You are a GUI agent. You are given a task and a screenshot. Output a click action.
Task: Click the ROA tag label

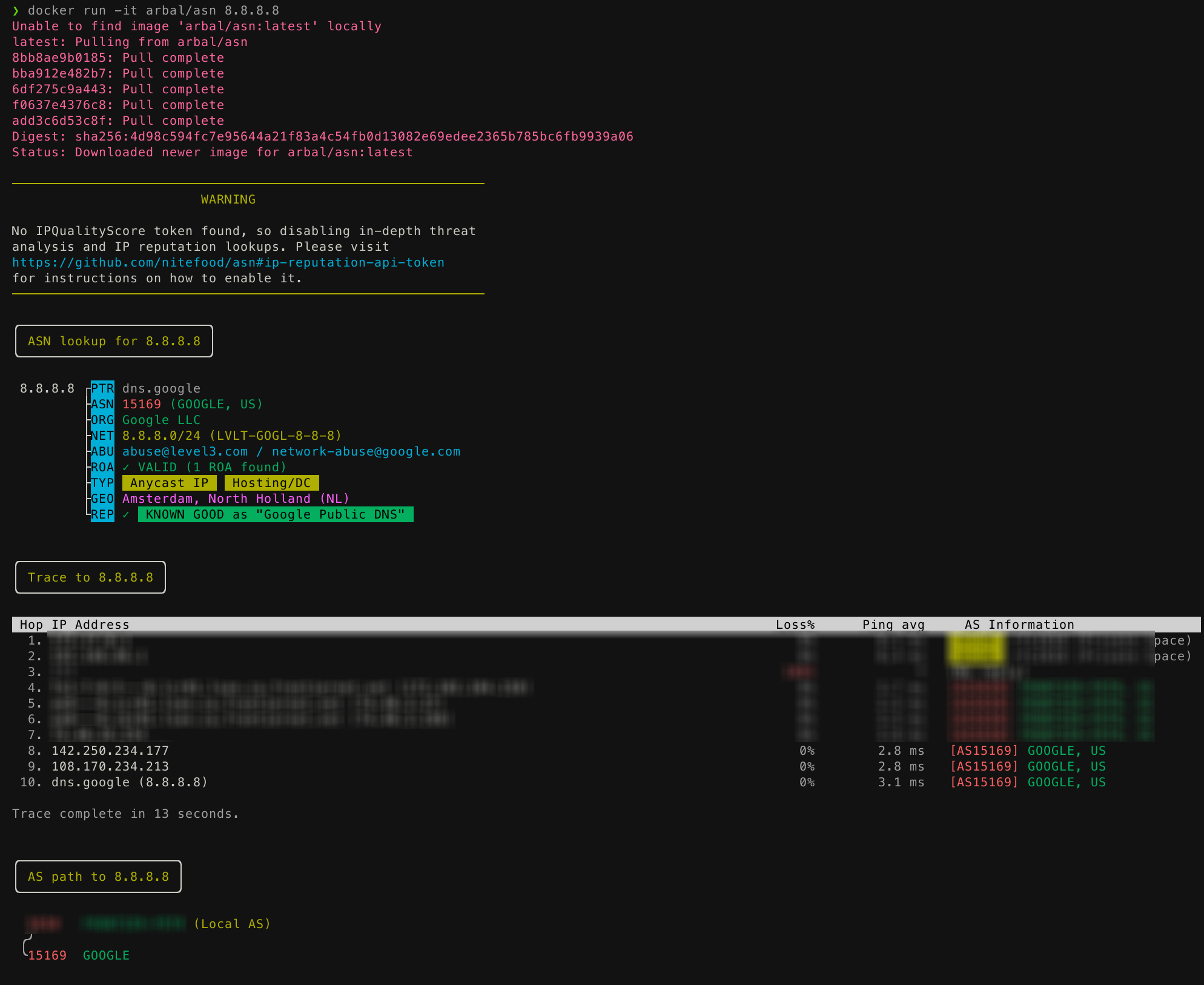102,467
